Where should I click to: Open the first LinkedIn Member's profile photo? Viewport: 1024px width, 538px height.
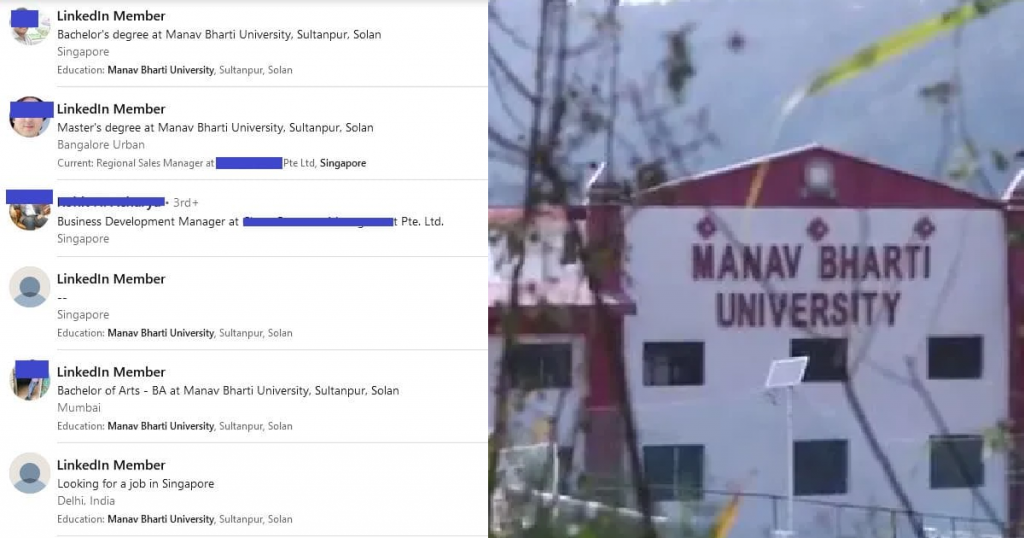(x=29, y=25)
